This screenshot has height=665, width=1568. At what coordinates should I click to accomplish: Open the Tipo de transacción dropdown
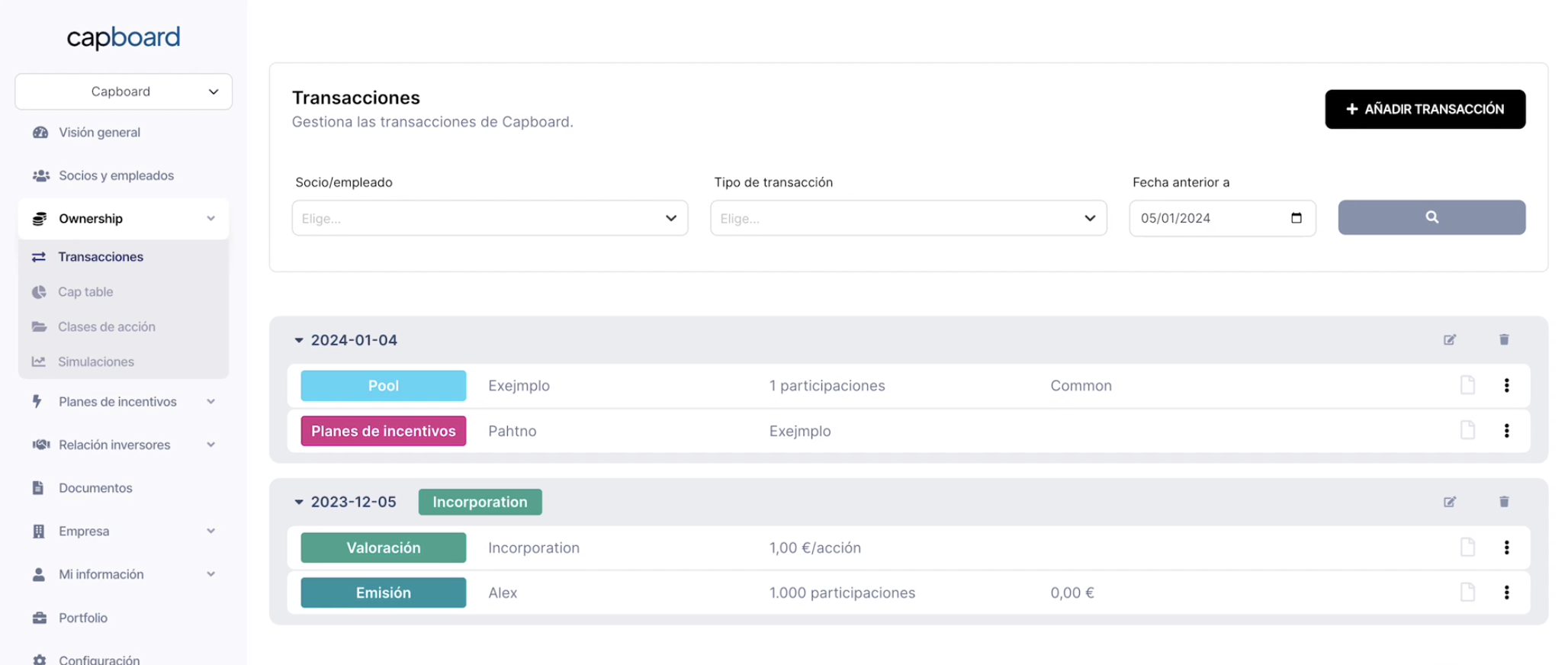[x=908, y=218]
